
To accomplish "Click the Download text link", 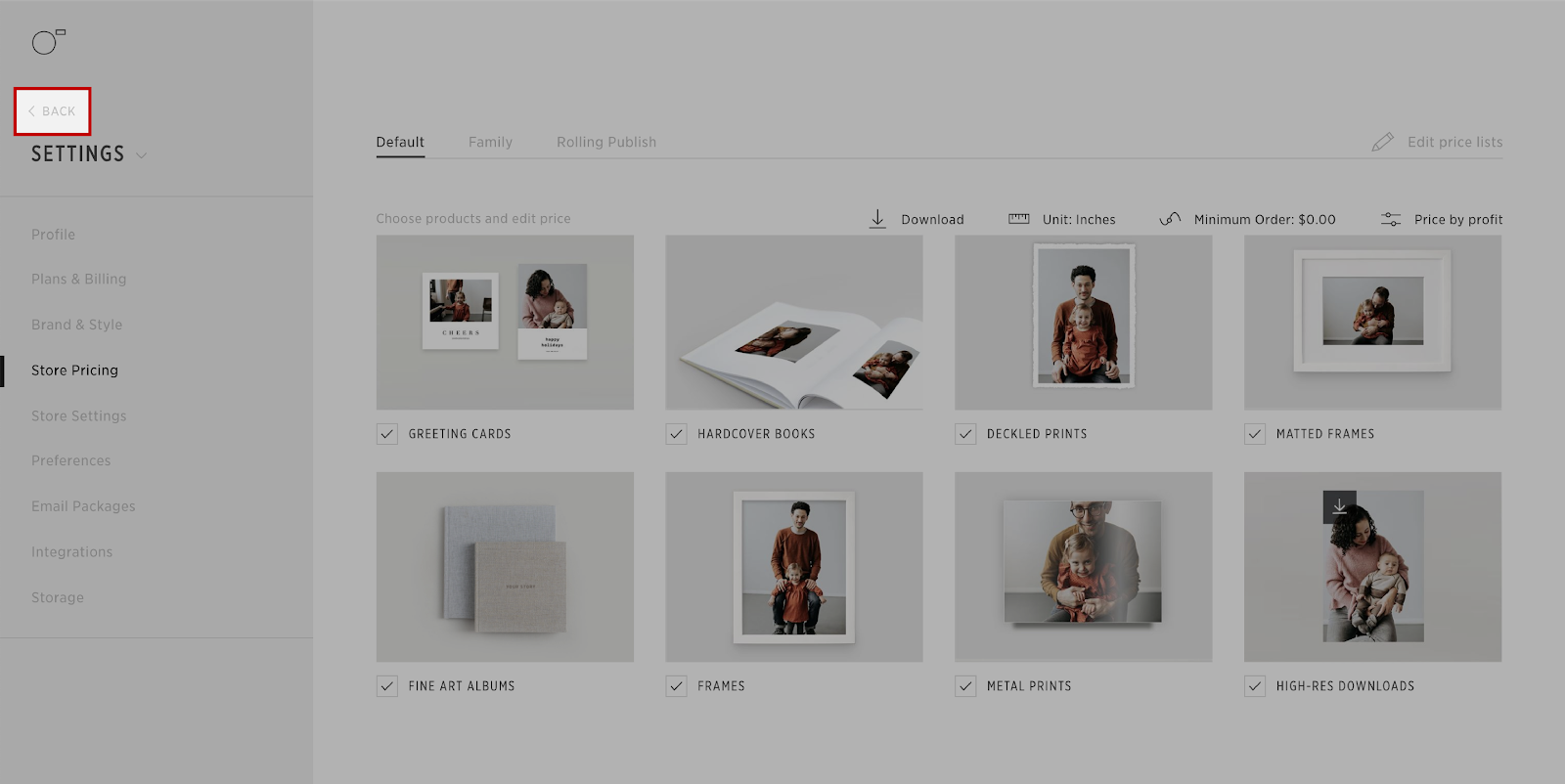I will 932,220.
